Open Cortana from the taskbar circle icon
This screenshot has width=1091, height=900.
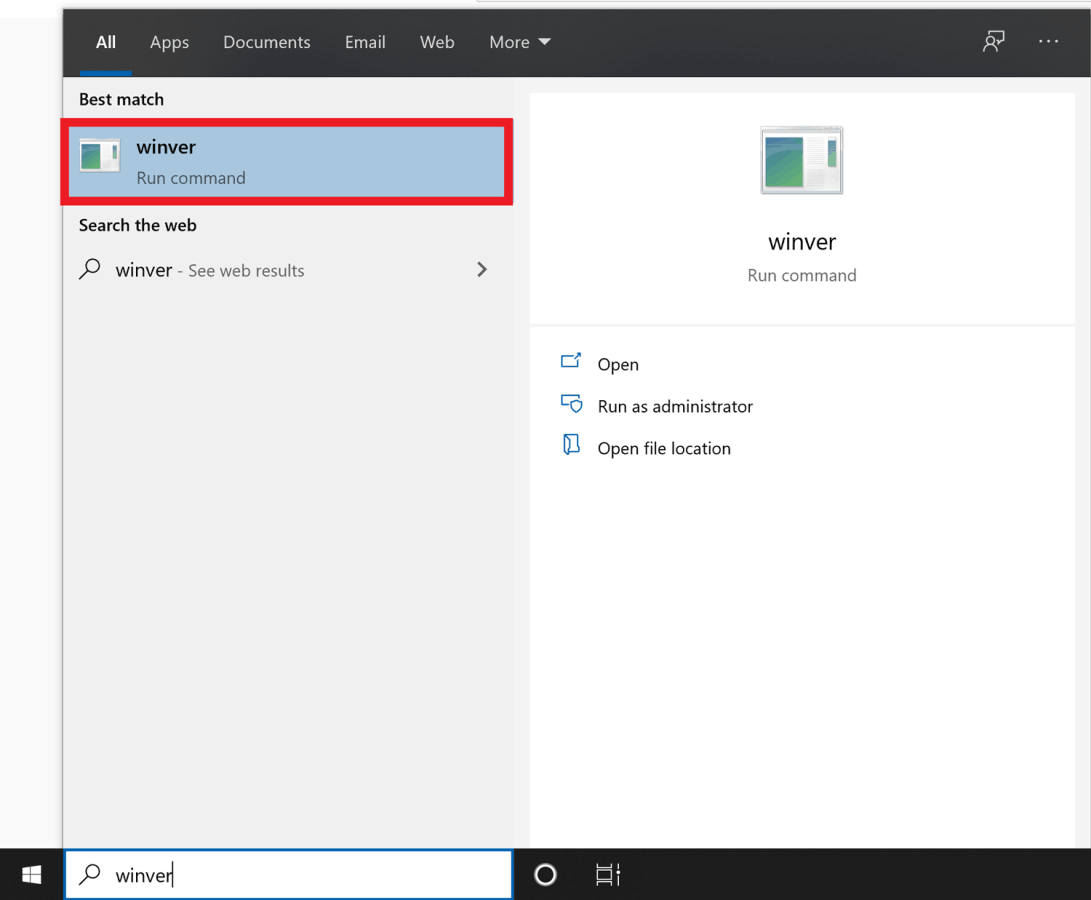pyautogui.click(x=545, y=875)
